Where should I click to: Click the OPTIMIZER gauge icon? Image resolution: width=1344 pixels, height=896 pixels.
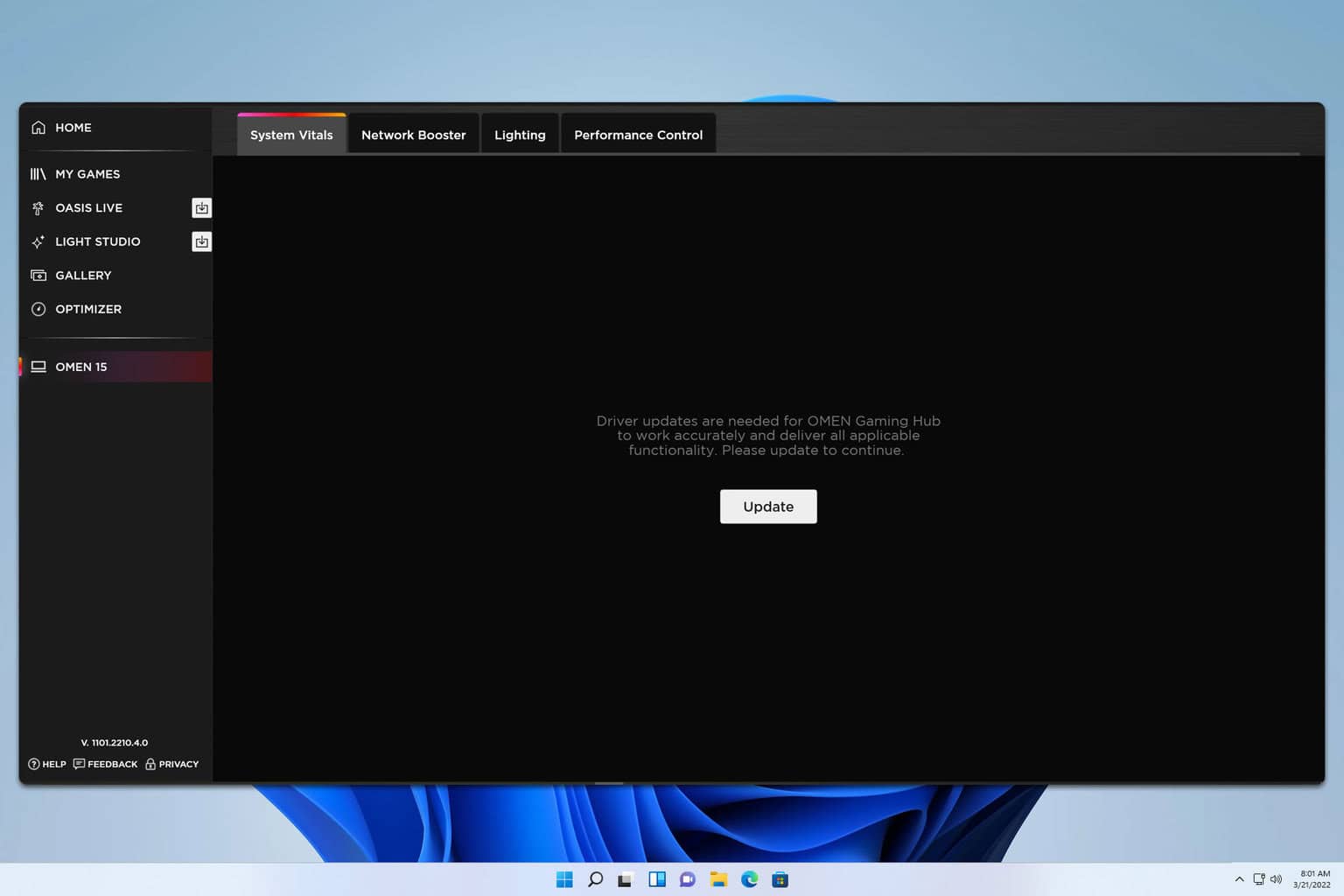pos(38,309)
